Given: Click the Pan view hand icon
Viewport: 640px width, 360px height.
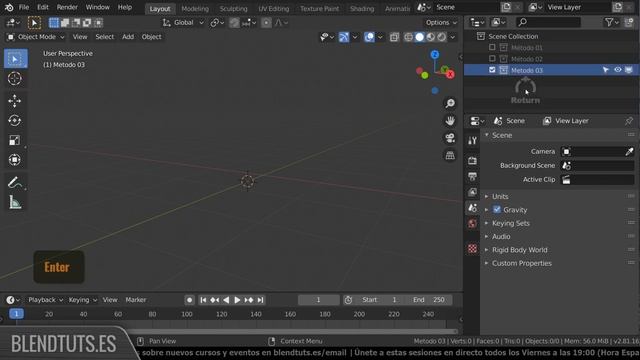Looking at the screenshot, I should (x=450, y=121).
